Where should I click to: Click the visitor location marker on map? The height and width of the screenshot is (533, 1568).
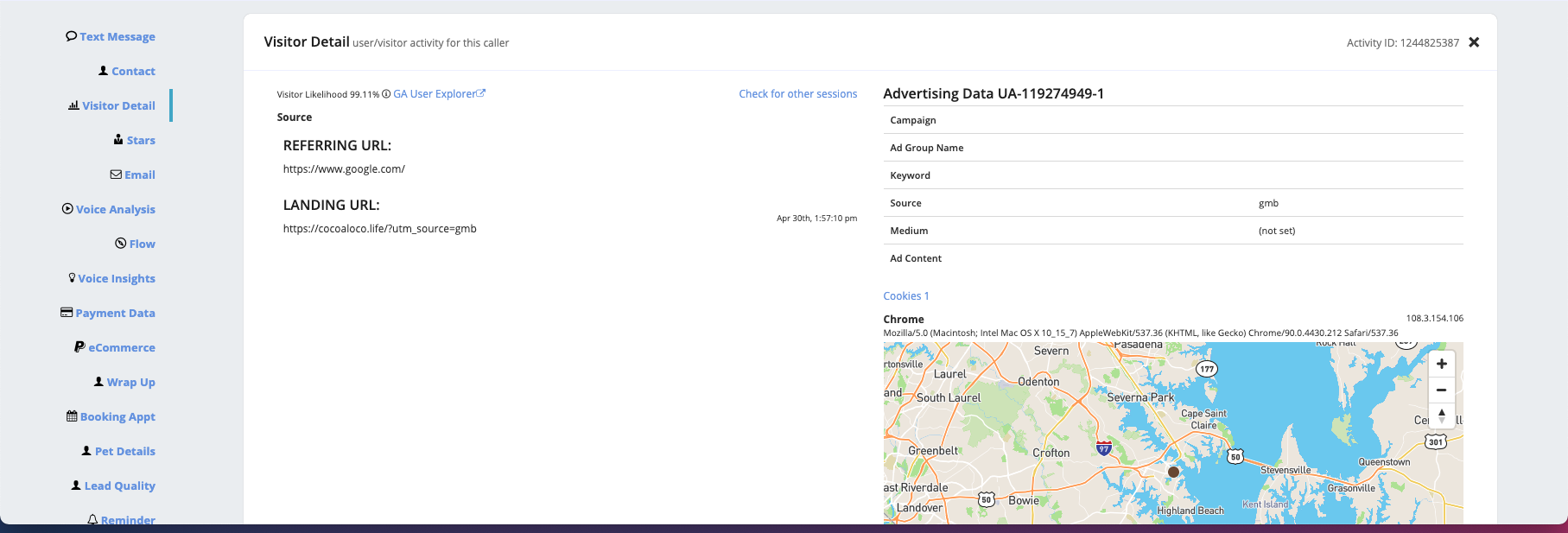(1173, 472)
